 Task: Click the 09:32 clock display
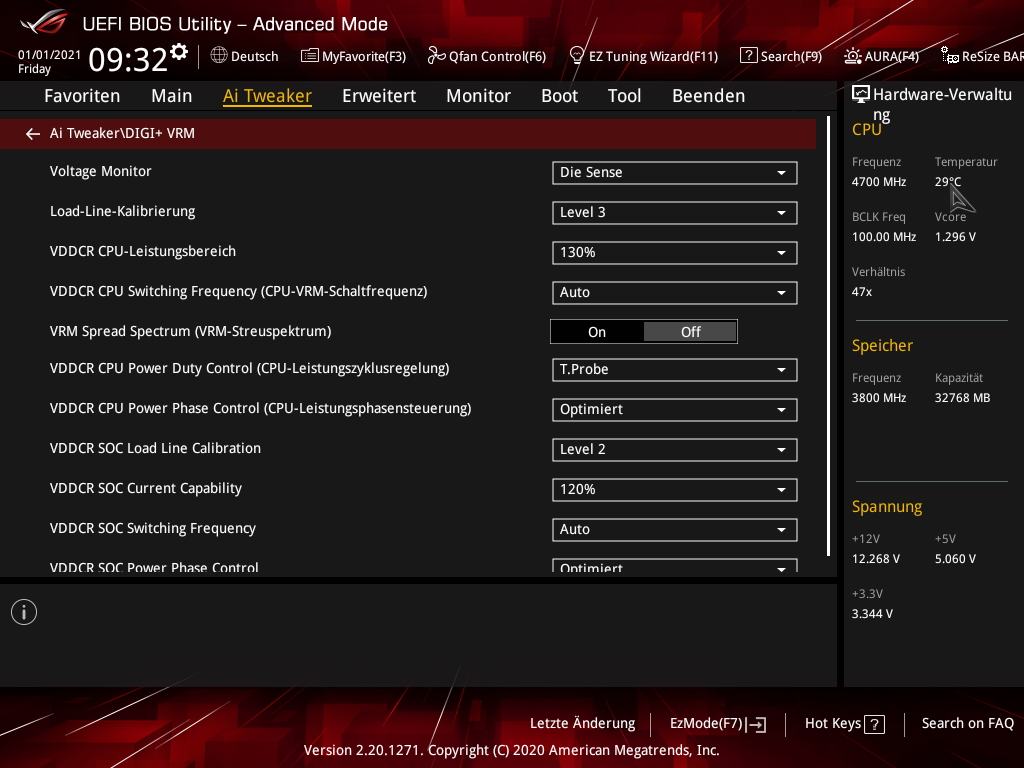pyautogui.click(x=128, y=59)
